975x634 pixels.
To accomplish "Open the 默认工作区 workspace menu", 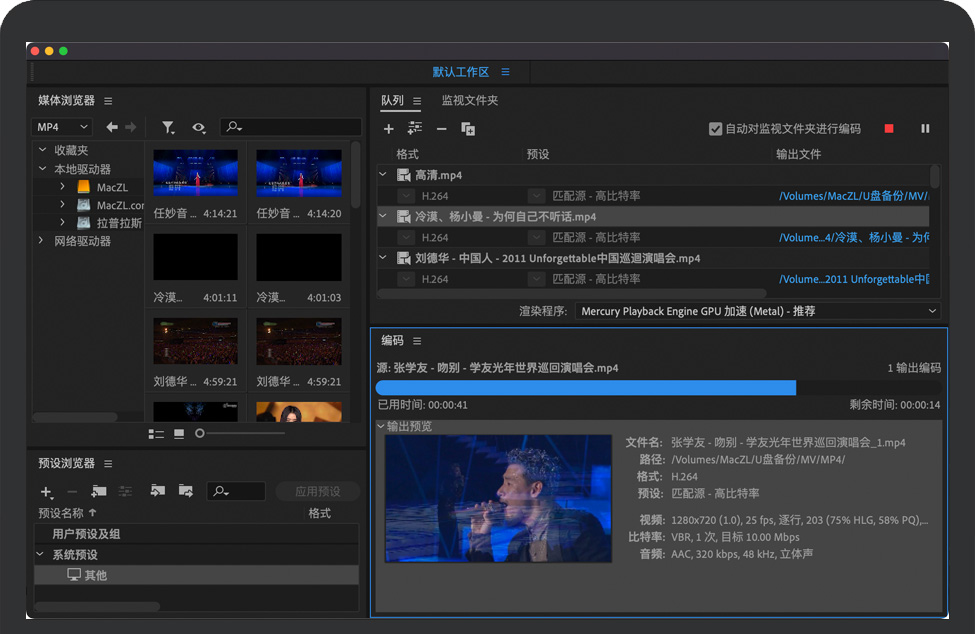I will click(x=505, y=72).
